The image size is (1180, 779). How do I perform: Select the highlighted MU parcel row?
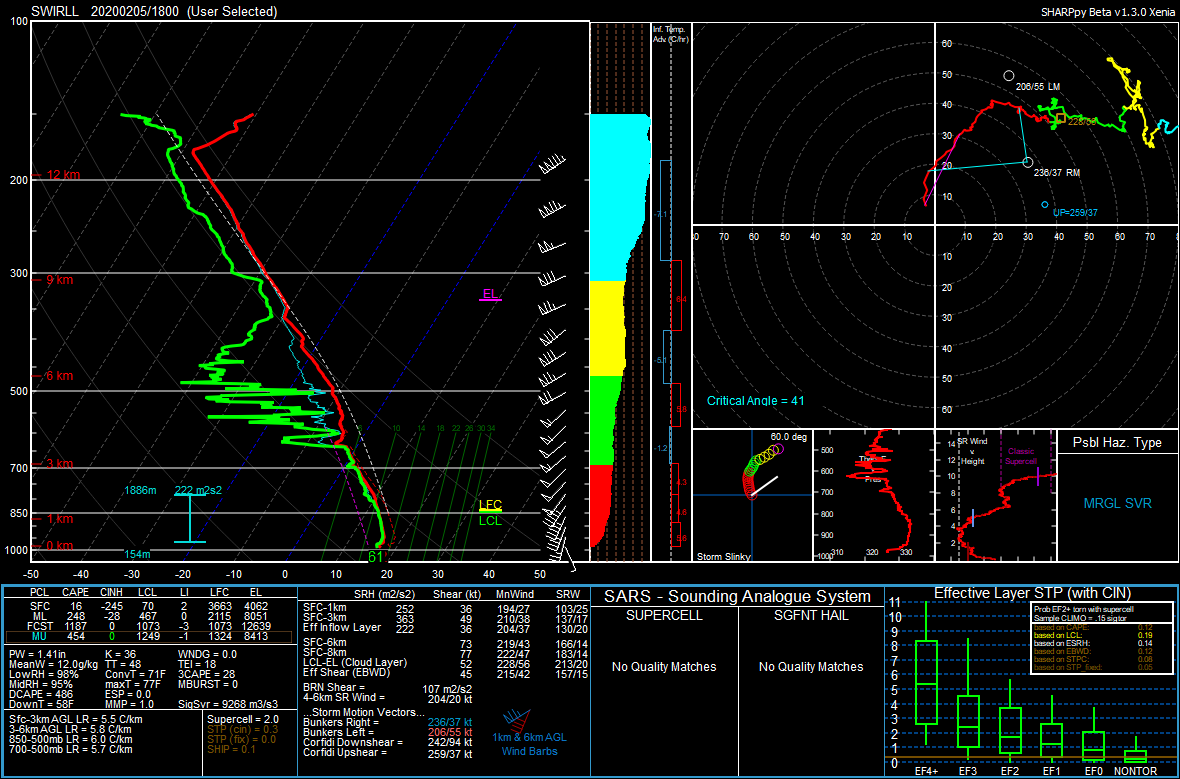point(149,636)
